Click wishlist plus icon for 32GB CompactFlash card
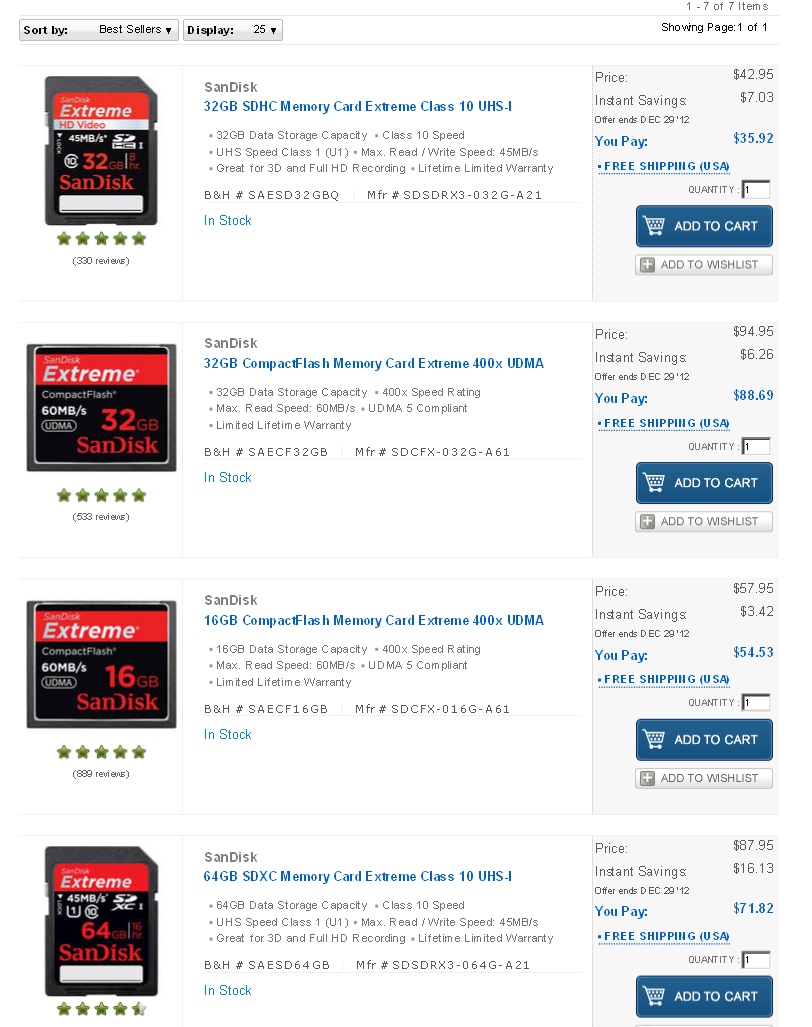 click(x=647, y=521)
